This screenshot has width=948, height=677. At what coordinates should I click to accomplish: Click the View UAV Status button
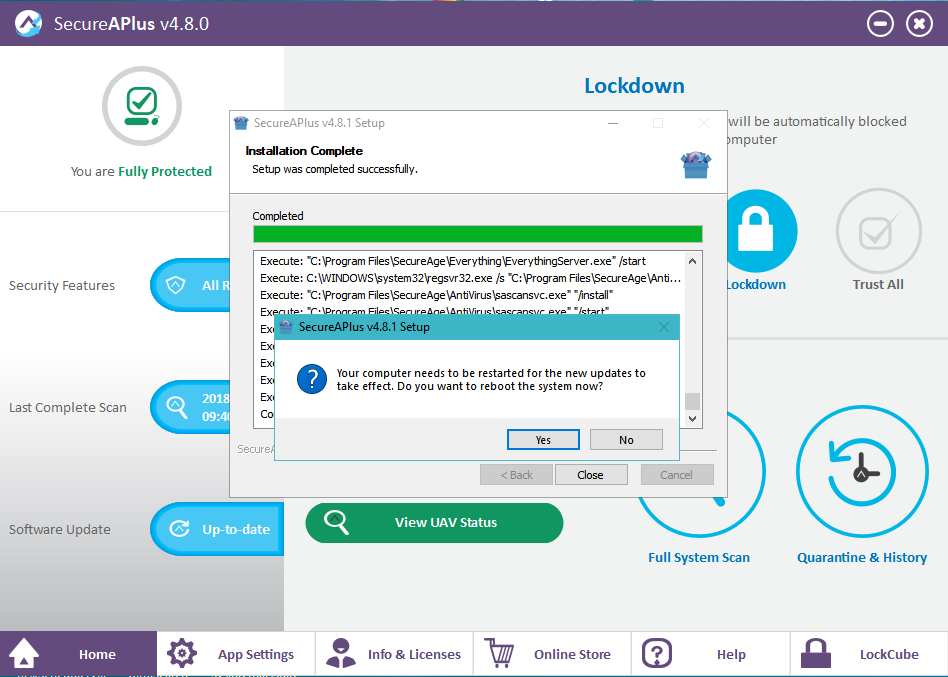click(434, 522)
